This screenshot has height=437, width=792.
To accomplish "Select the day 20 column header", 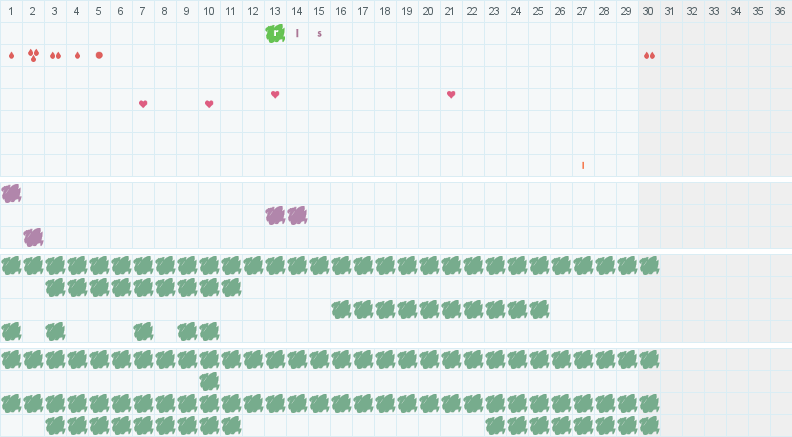I will [429, 11].
